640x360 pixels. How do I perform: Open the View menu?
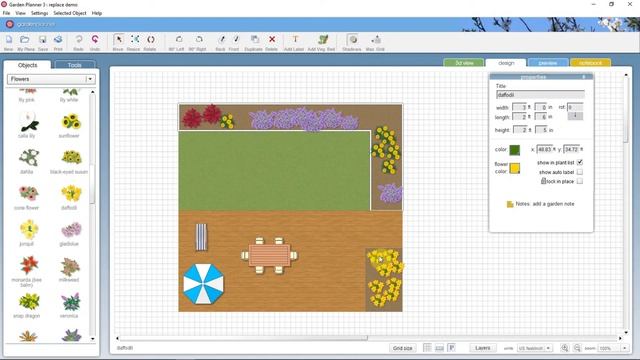20,13
